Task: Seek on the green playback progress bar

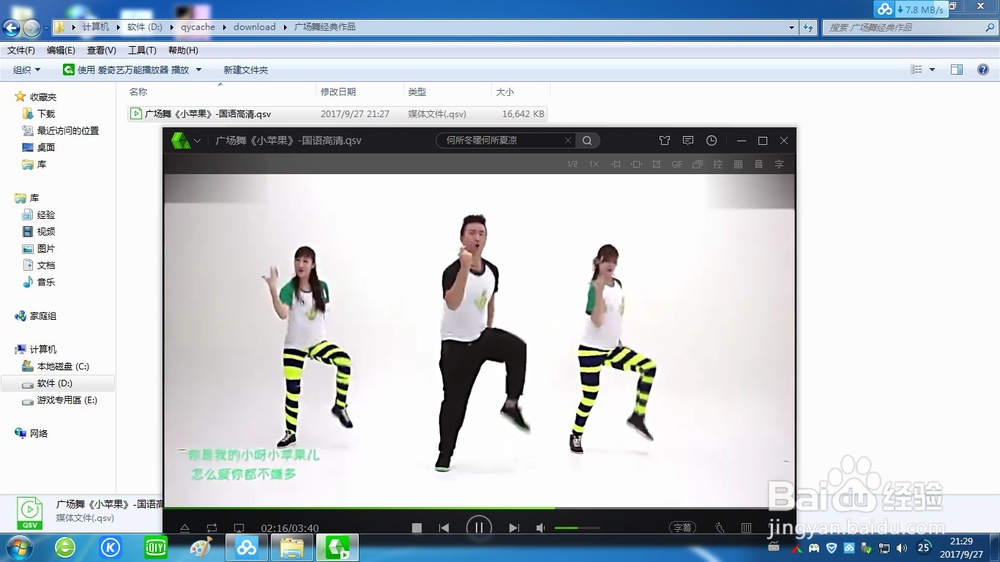Action: (478, 508)
